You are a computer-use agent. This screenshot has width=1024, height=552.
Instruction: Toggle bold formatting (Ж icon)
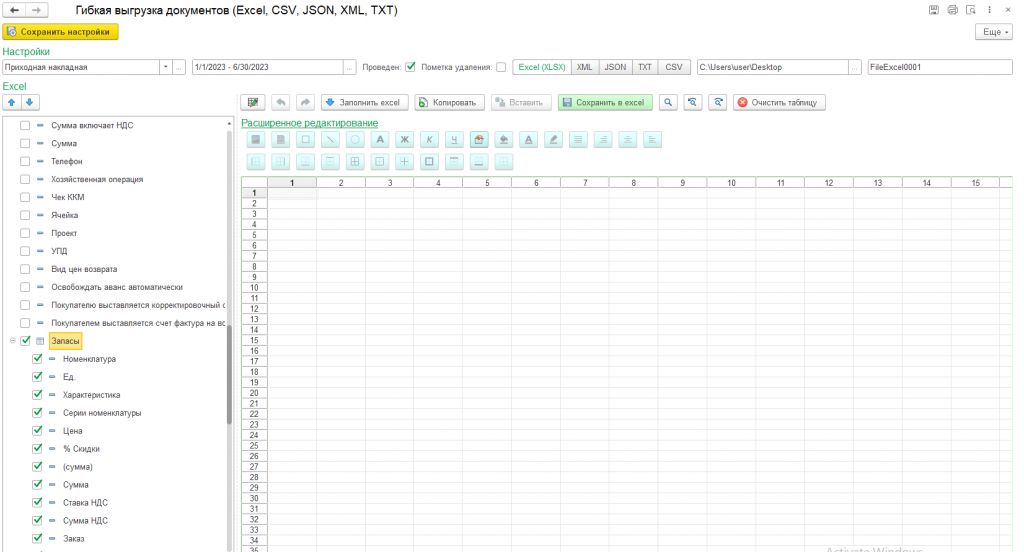click(404, 140)
